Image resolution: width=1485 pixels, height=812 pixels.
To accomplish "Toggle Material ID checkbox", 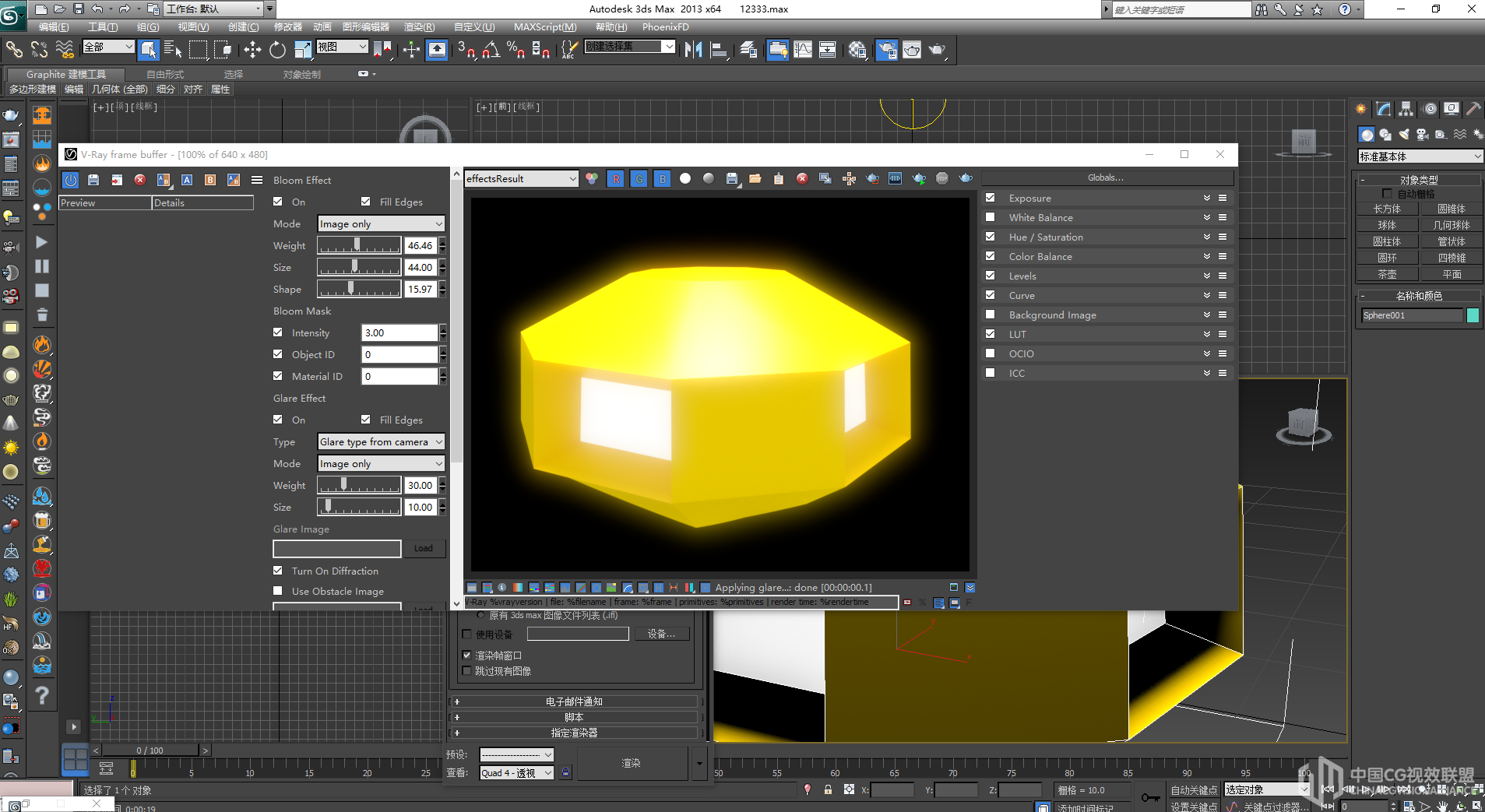I will point(278,376).
